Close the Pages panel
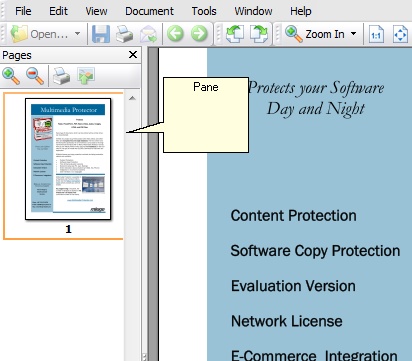Screen dimensions: 412x361 tap(133, 55)
